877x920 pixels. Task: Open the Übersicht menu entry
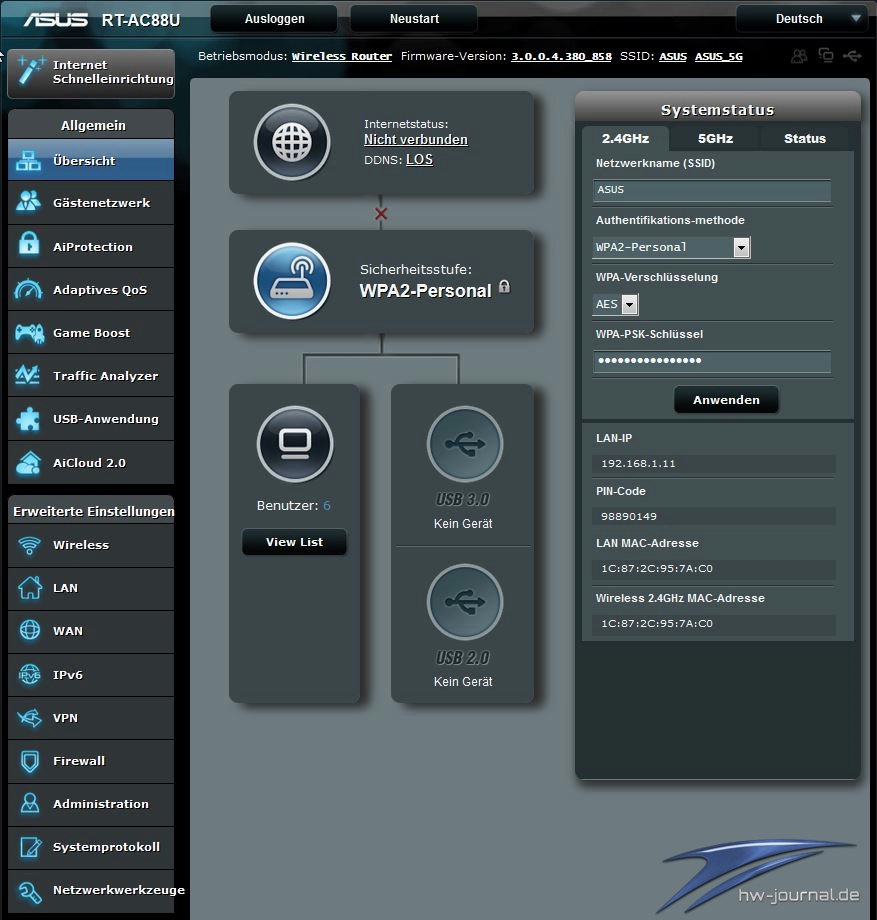(91, 160)
